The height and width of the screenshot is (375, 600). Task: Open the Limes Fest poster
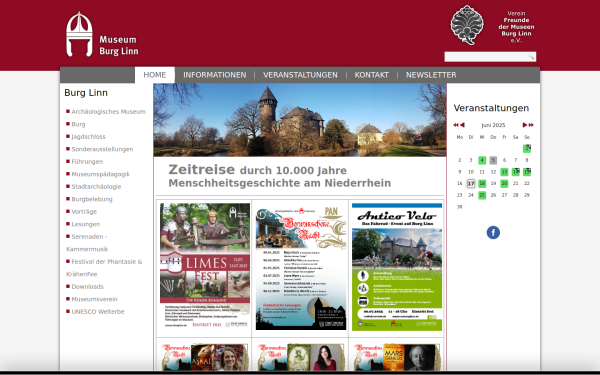coord(205,266)
